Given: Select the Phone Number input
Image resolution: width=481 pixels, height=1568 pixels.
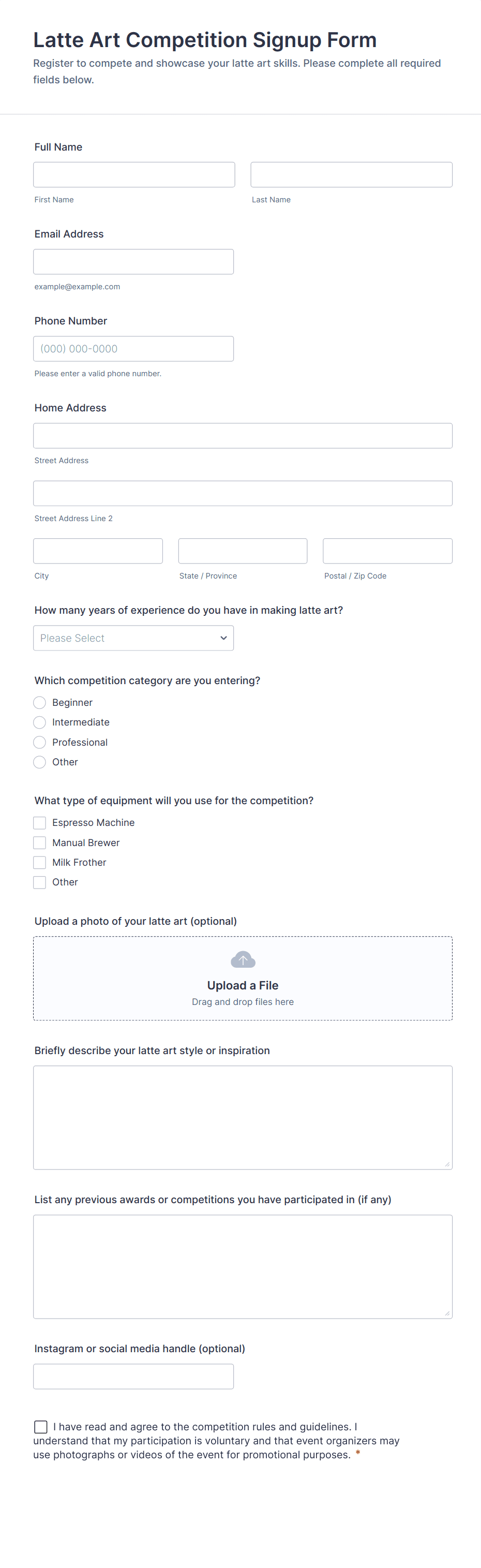Looking at the screenshot, I should [x=133, y=349].
